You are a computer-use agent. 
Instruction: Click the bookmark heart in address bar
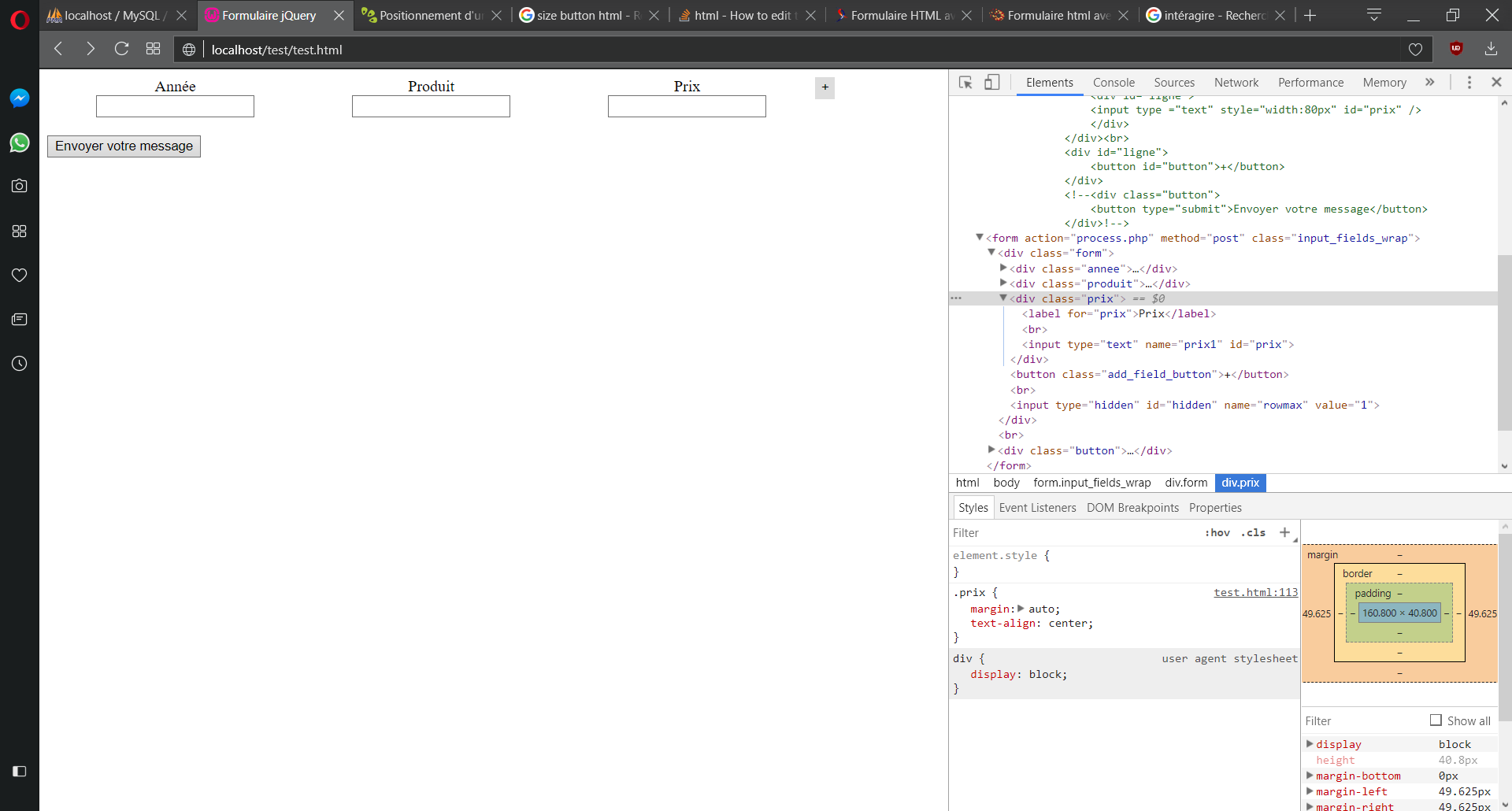1415,49
